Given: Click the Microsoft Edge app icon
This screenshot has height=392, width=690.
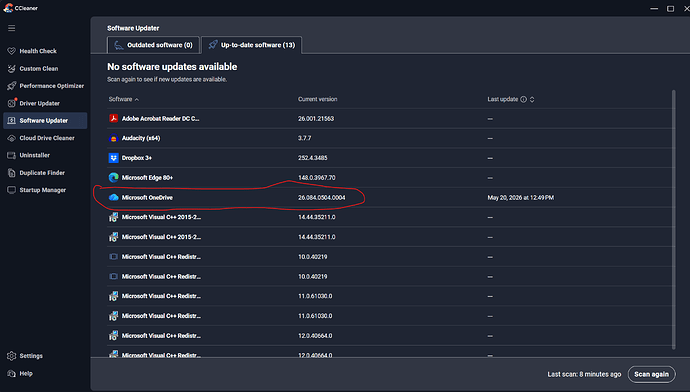Looking at the screenshot, I should pos(114,177).
